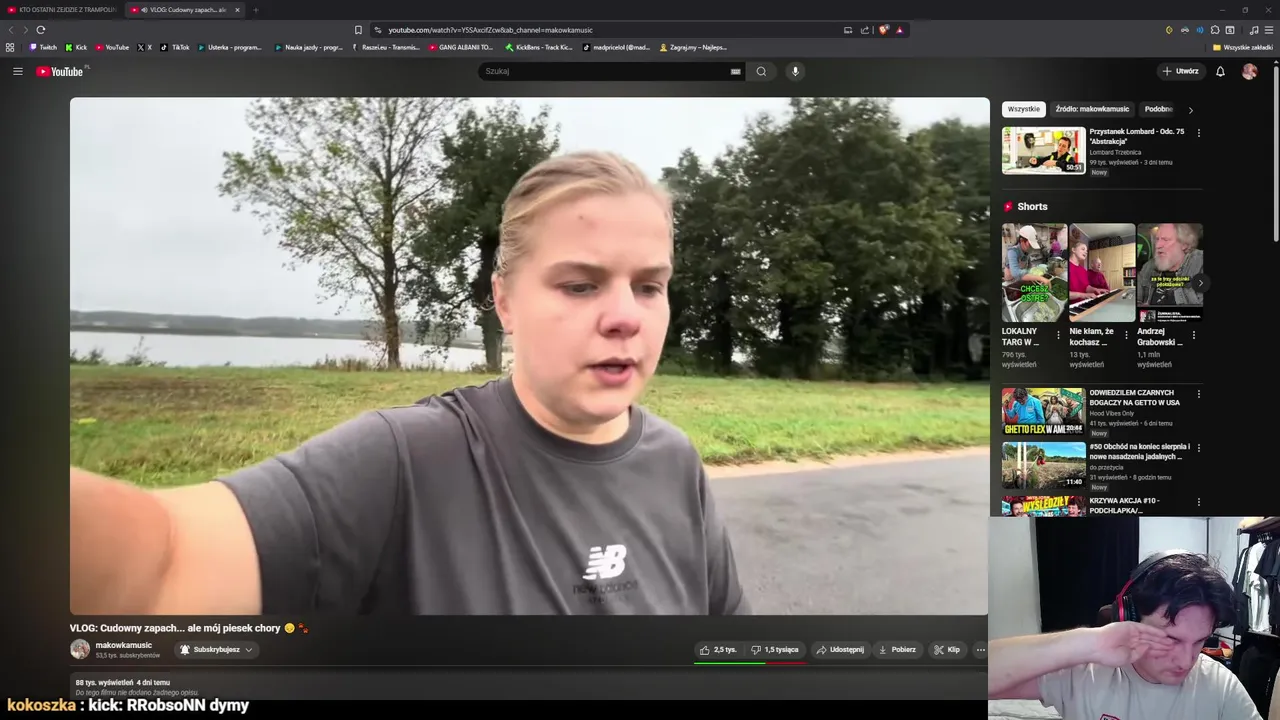The width and height of the screenshot is (1280, 720).
Task: Open Nie kłam, że kochasz short thumbnail
Action: coord(1102,272)
